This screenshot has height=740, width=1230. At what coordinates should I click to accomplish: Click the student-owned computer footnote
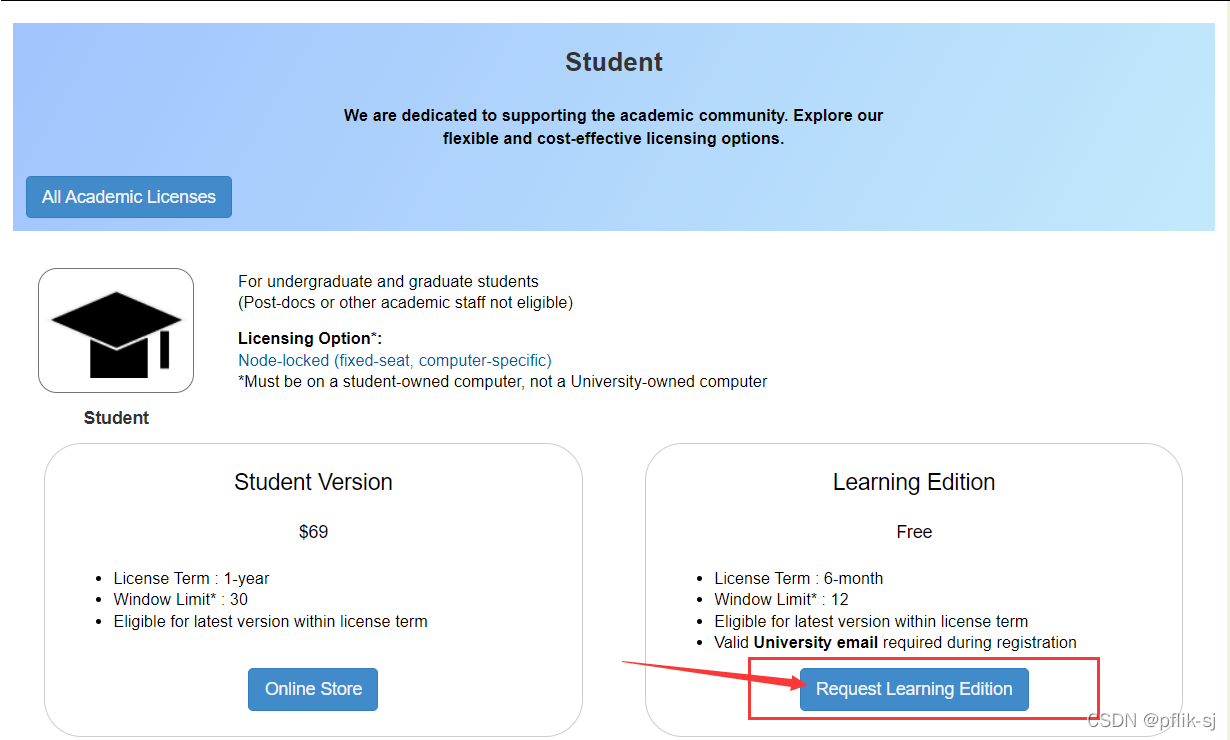click(x=503, y=381)
